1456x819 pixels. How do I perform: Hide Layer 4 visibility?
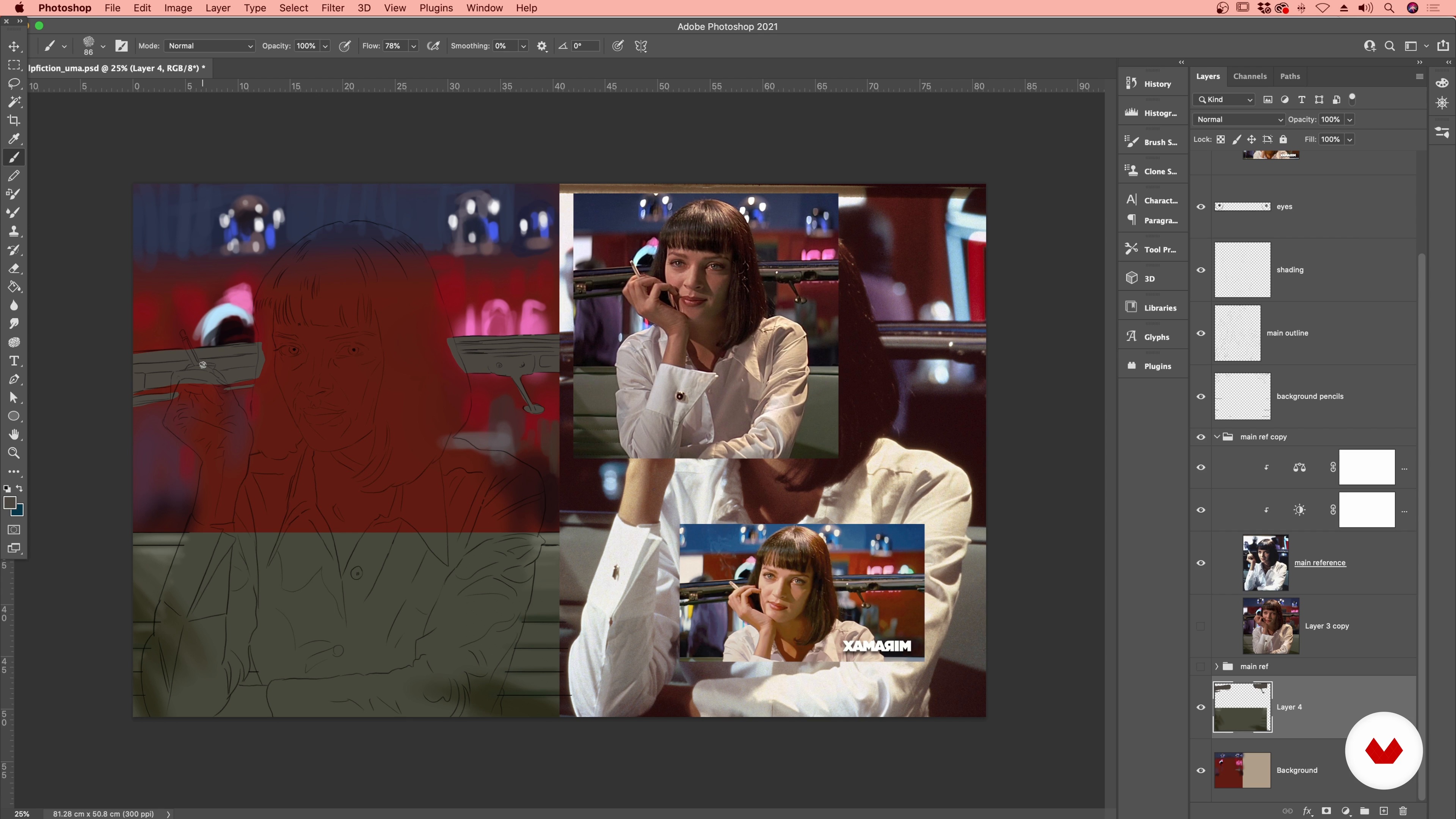pos(1200,707)
